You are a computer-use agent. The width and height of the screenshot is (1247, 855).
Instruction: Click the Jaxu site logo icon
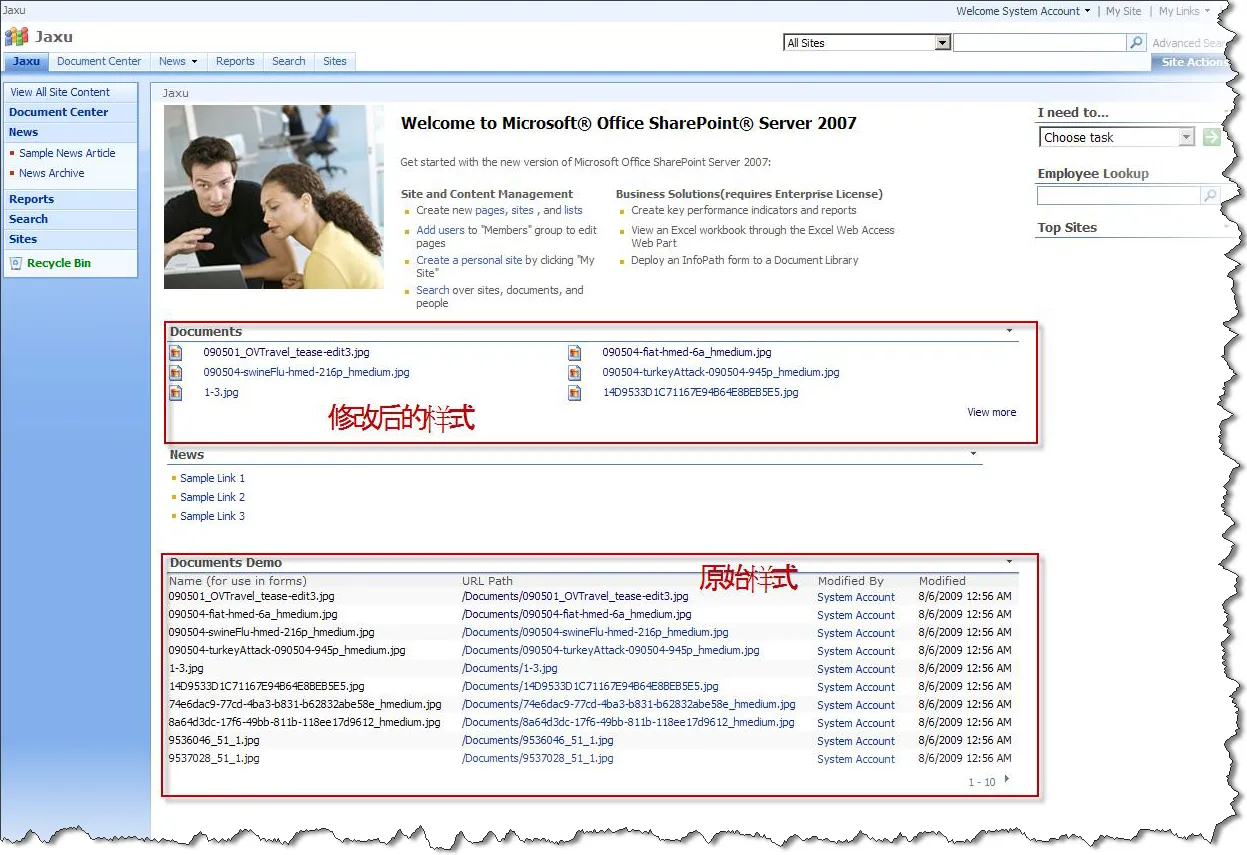coord(17,37)
